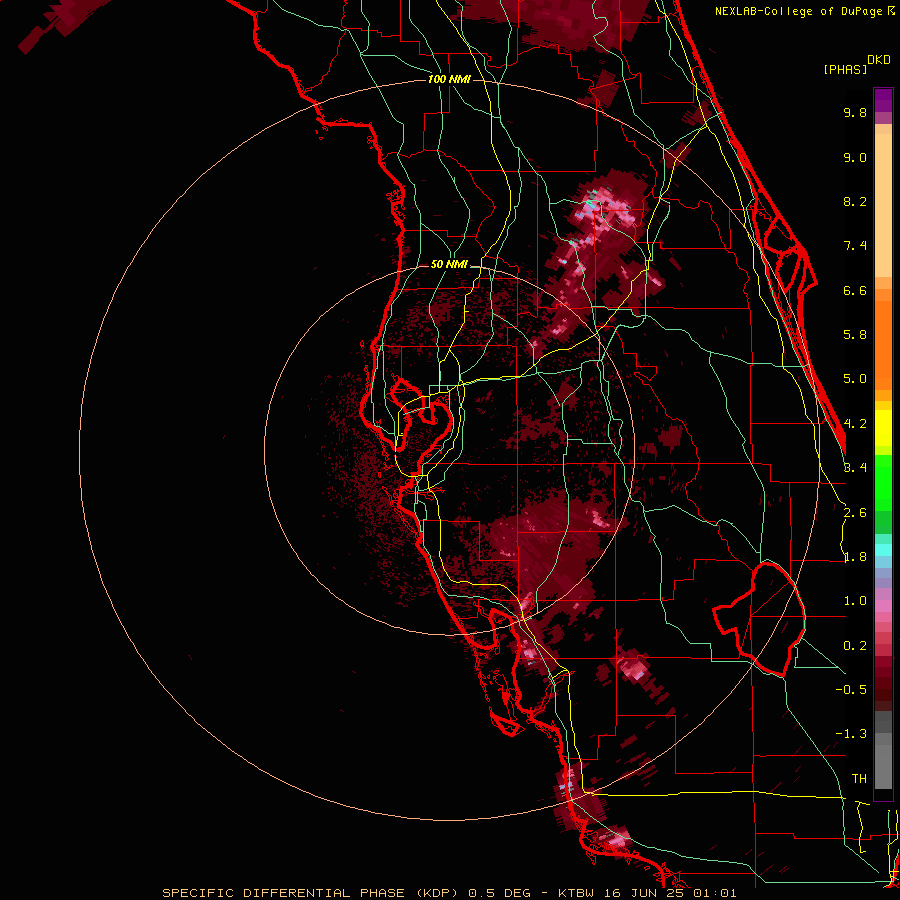The height and width of the screenshot is (900, 900).
Task: Pick the cyan band on the color bar
Action: tap(883, 550)
